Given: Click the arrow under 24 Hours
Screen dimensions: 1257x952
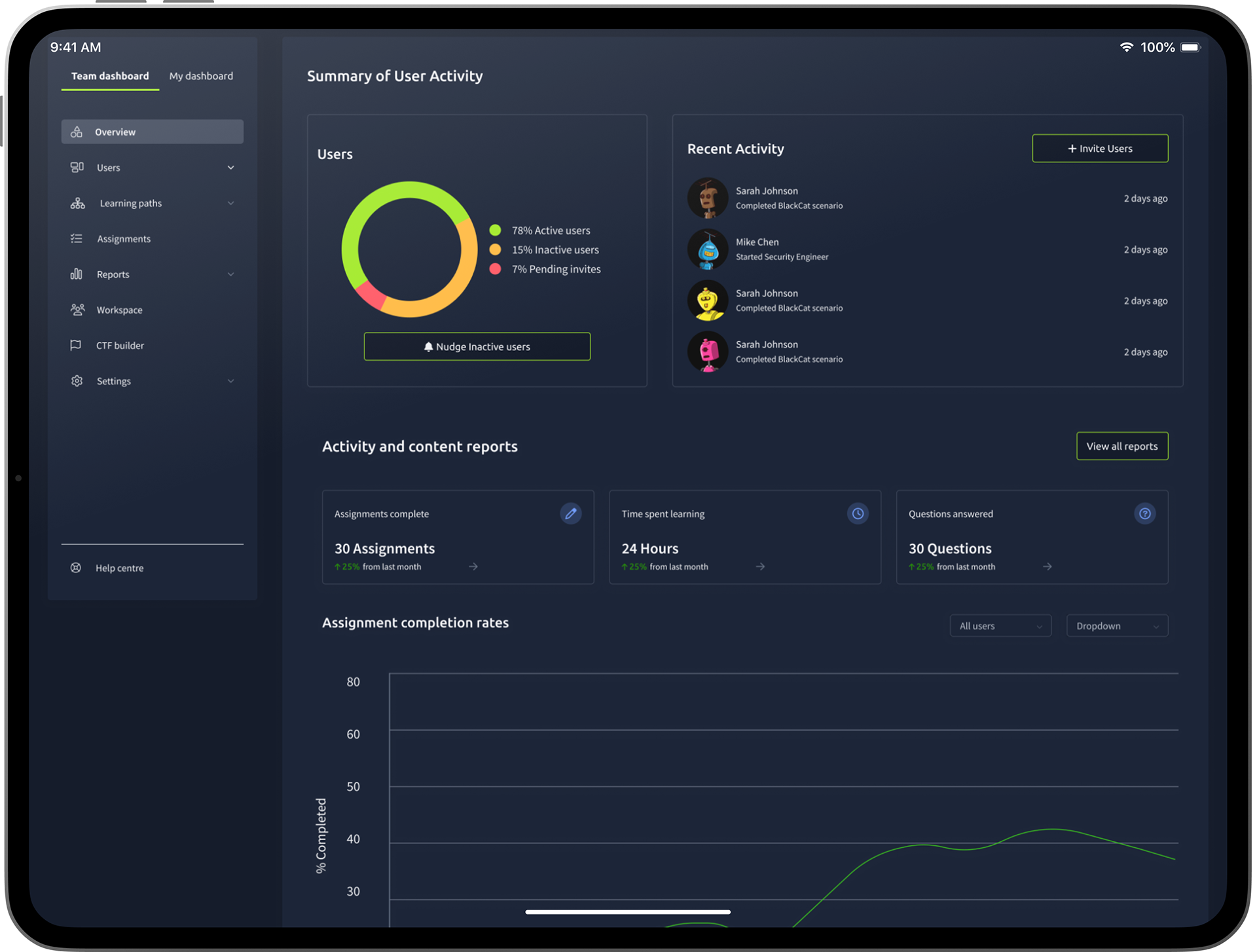Looking at the screenshot, I should coord(760,566).
